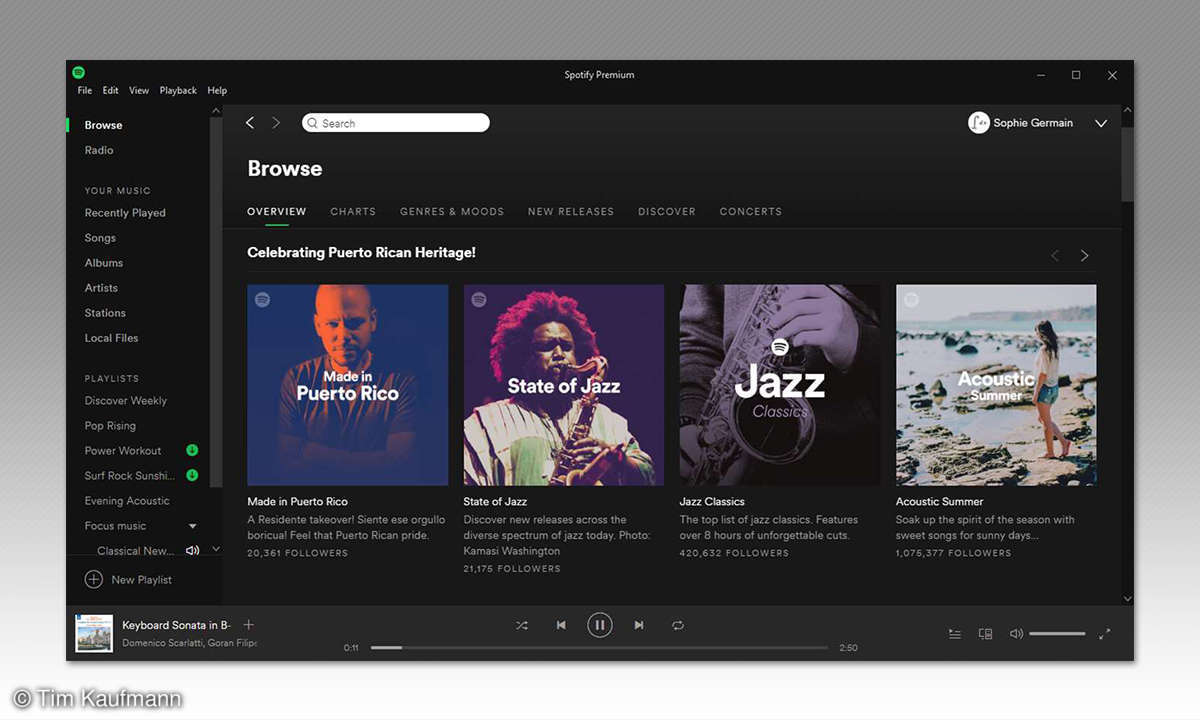Switch to full screen view
The width and height of the screenshot is (1200, 720).
(x=1105, y=634)
